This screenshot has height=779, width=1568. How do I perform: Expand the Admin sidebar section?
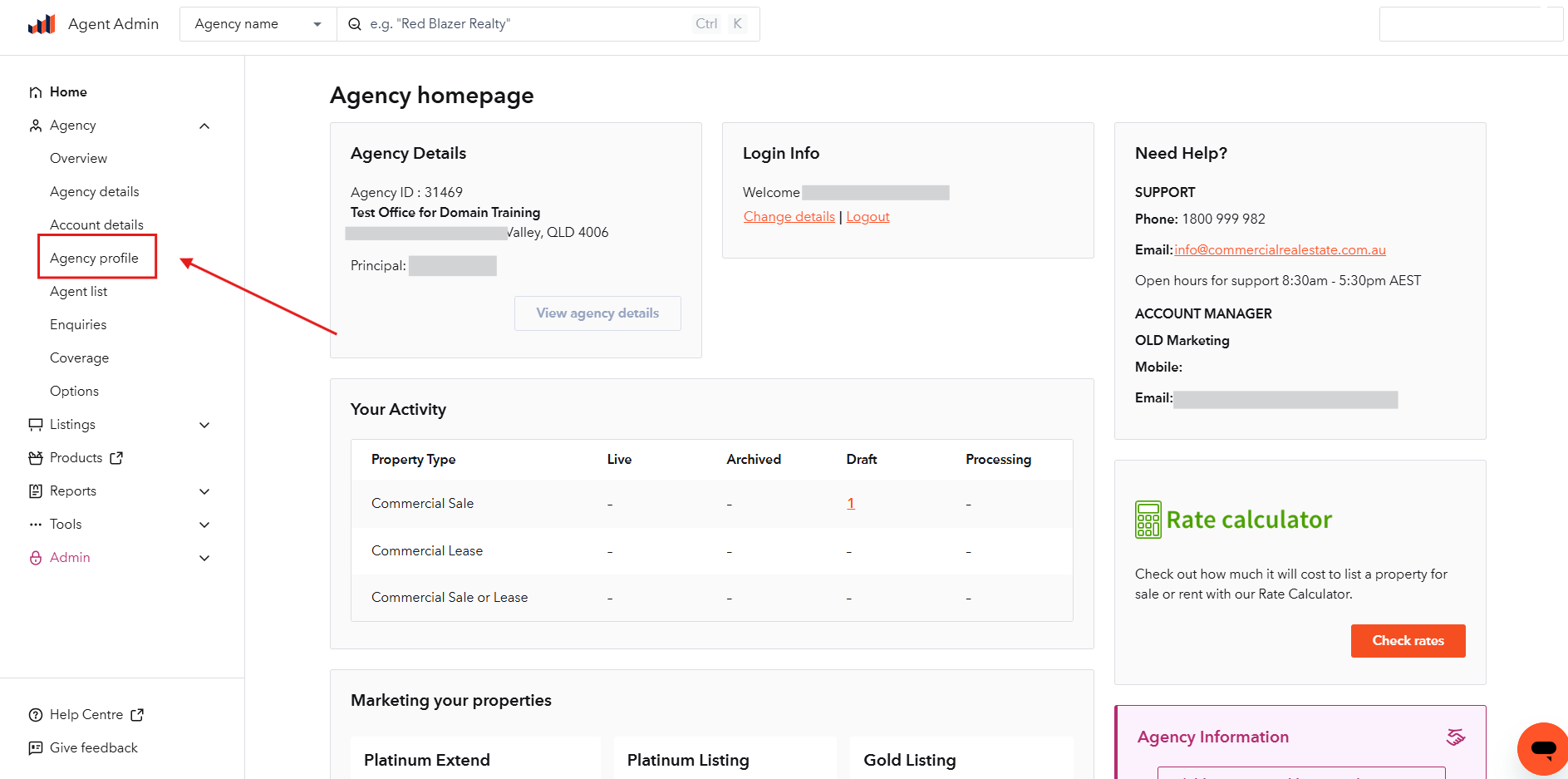[204, 558]
